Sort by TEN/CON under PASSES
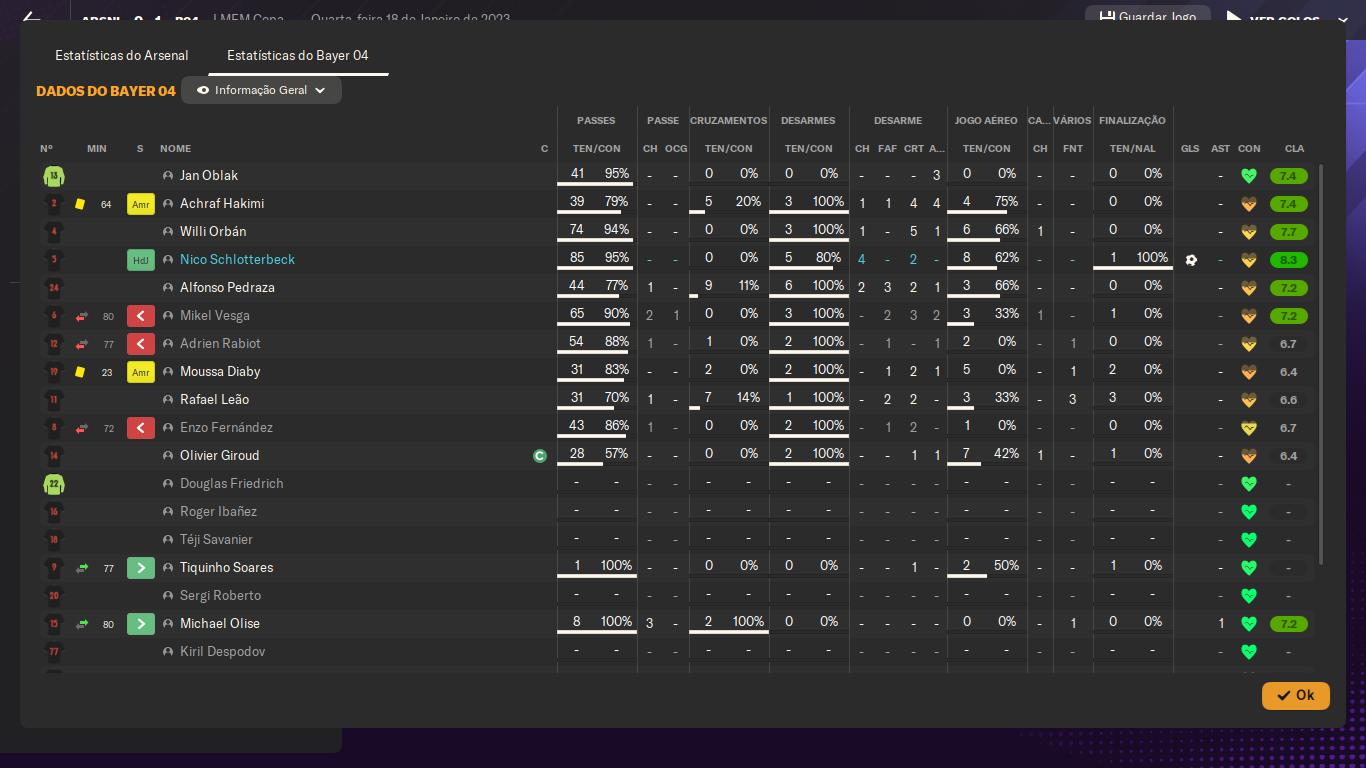 tap(597, 149)
